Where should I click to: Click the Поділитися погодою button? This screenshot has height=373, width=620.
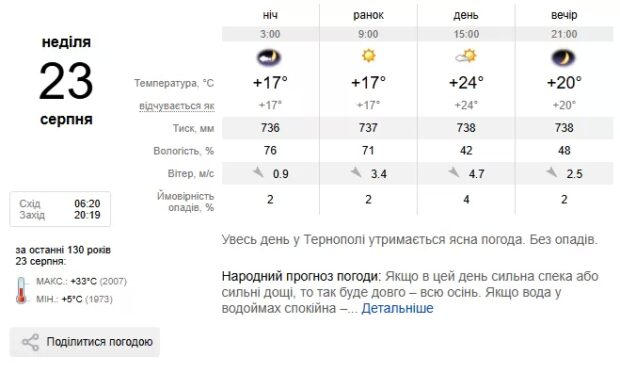[x=85, y=342]
